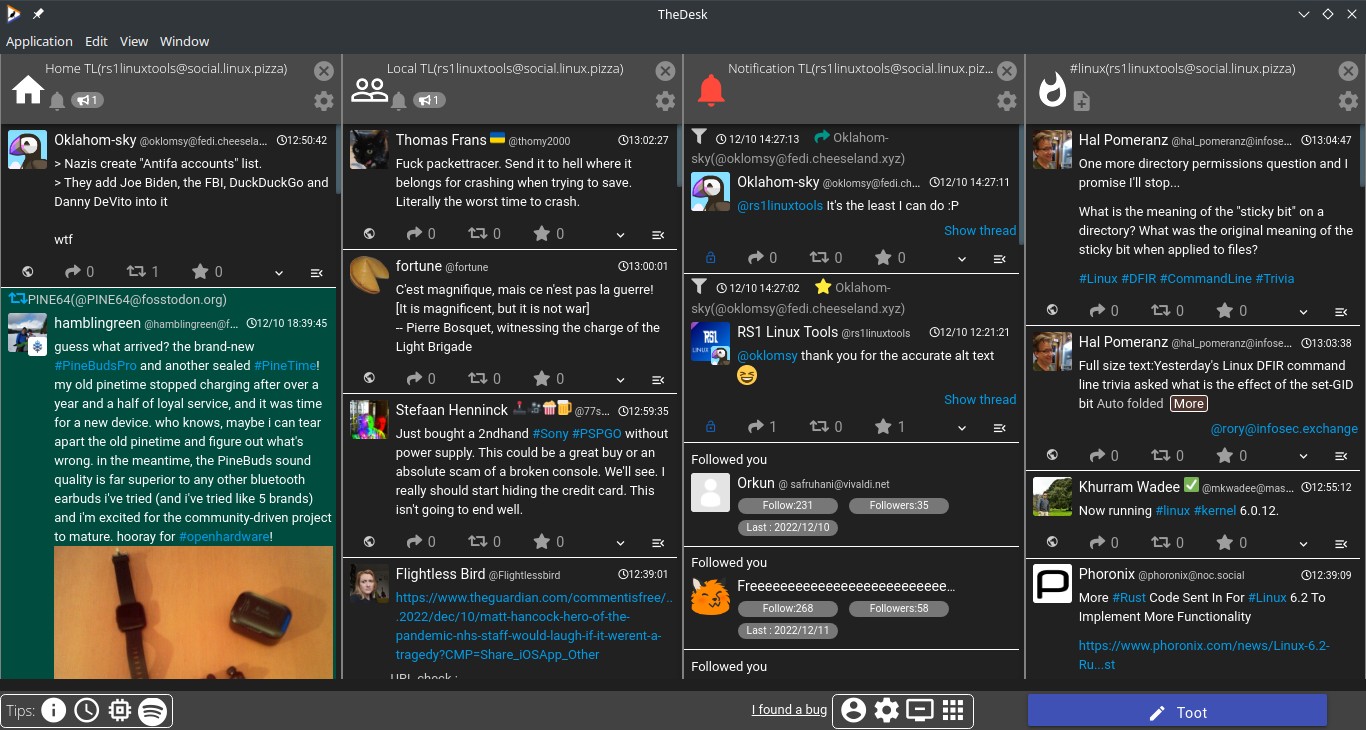
Task: Expand chevron on fortune's post
Action: [x=620, y=379]
